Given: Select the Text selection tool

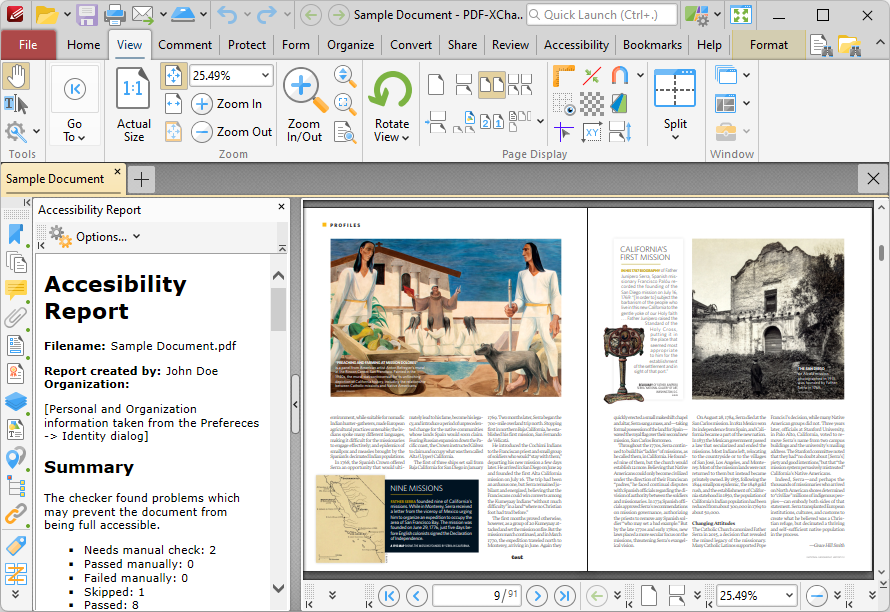Looking at the screenshot, I should 16,104.
